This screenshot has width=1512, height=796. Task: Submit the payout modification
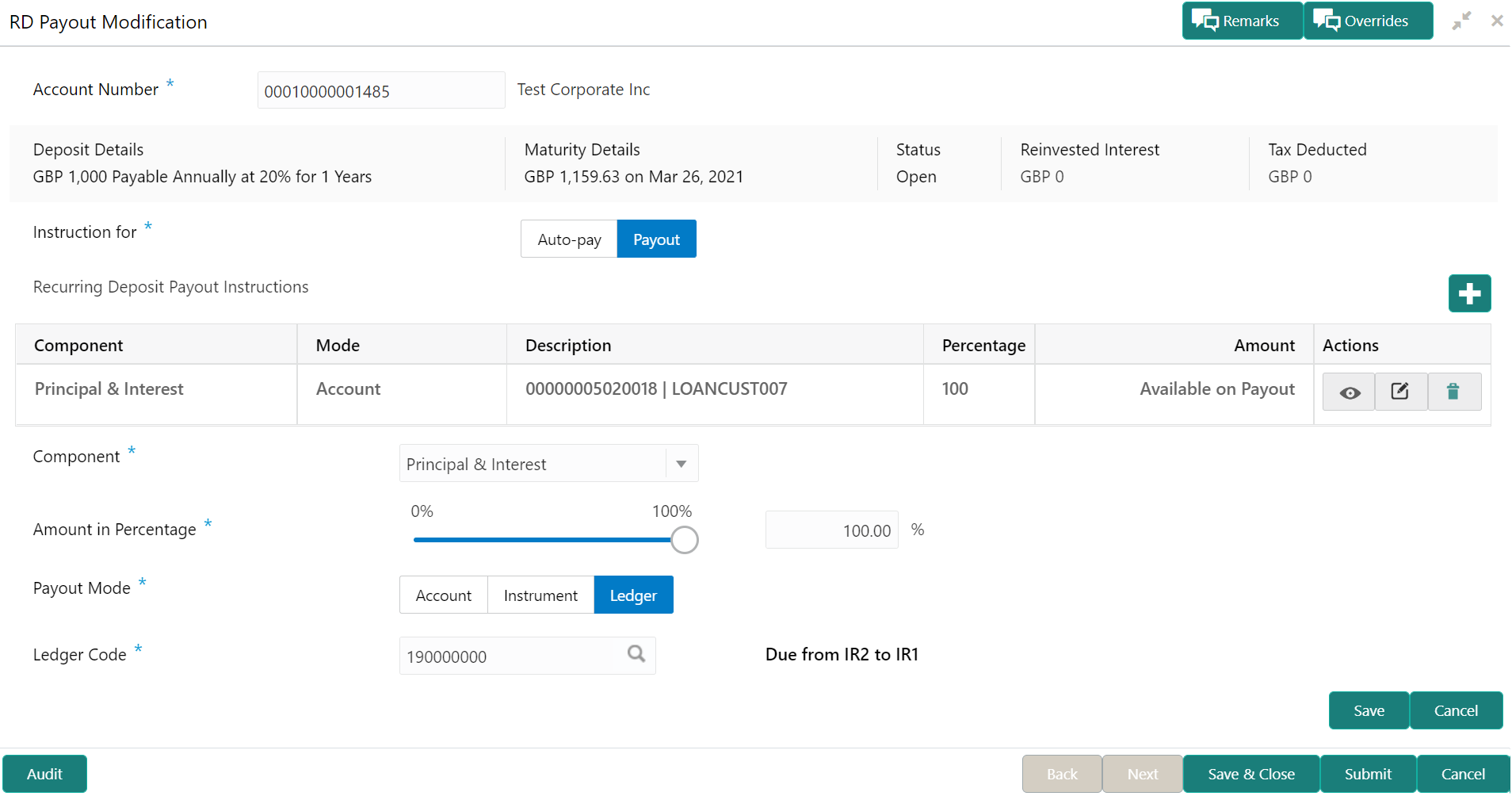point(1368,774)
